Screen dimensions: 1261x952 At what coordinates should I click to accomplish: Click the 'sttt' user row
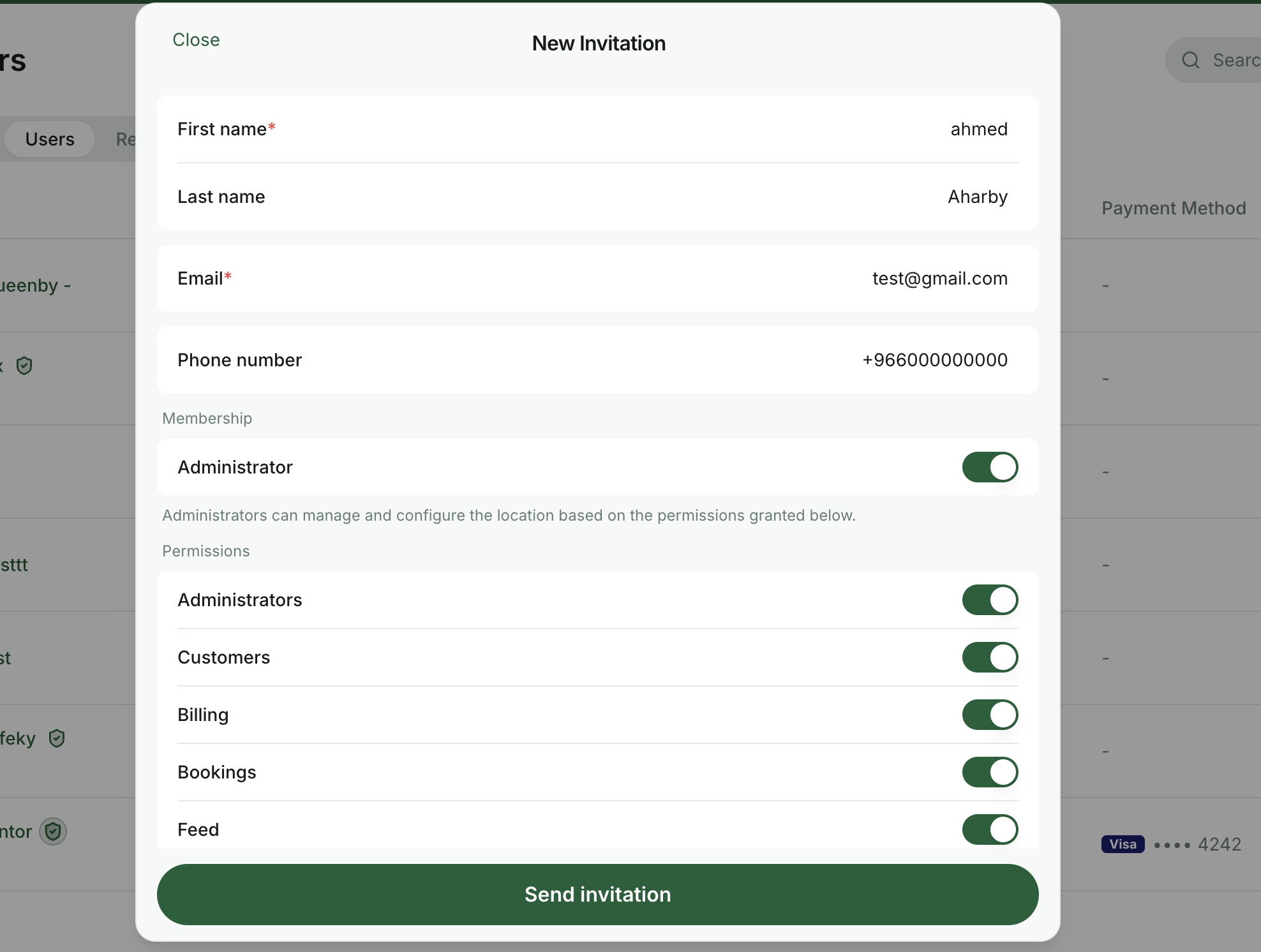point(68,565)
